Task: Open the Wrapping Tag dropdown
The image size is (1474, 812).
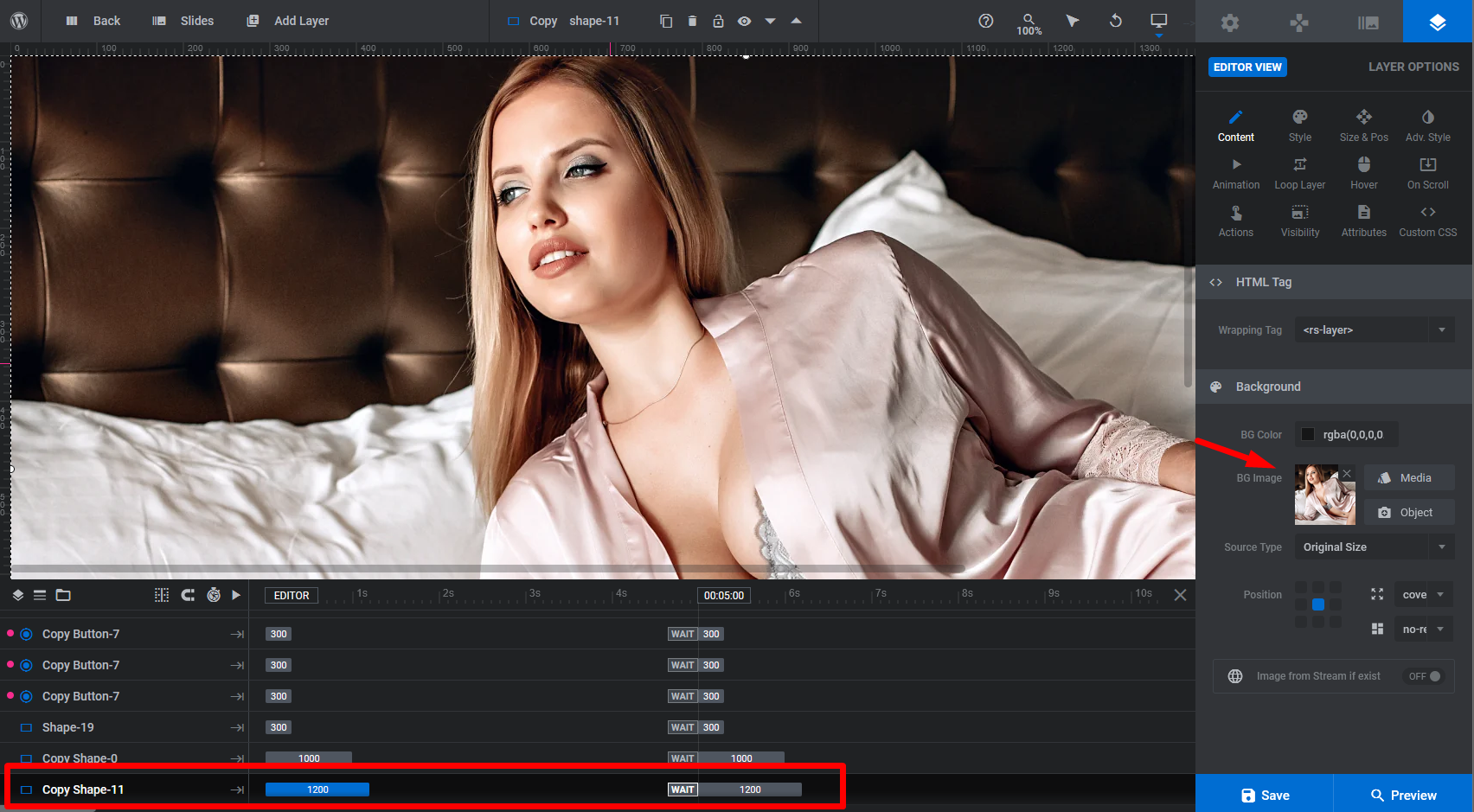Action: (1375, 329)
